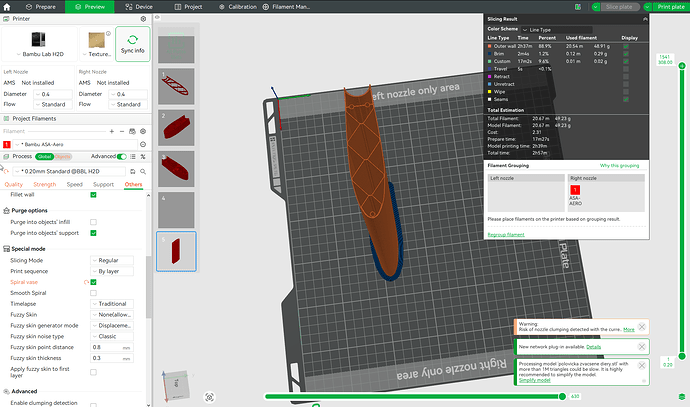
Task: Add a filament with plus icon
Action: coord(112,131)
